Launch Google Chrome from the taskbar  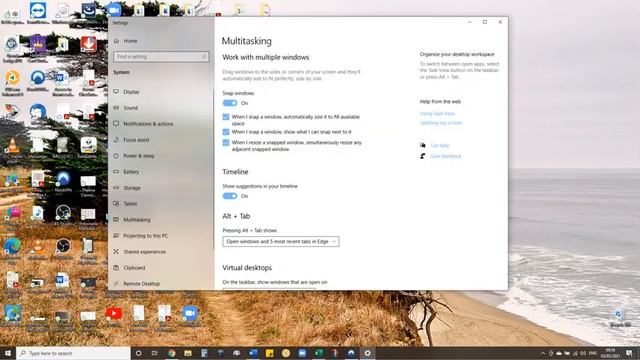(x=171, y=353)
